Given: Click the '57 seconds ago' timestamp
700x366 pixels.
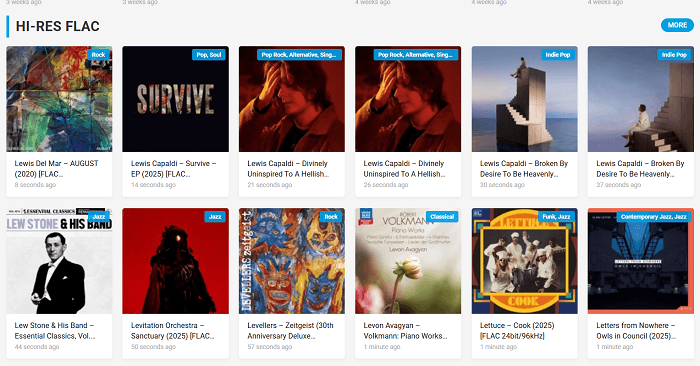Looking at the screenshot, I should [270, 347].
